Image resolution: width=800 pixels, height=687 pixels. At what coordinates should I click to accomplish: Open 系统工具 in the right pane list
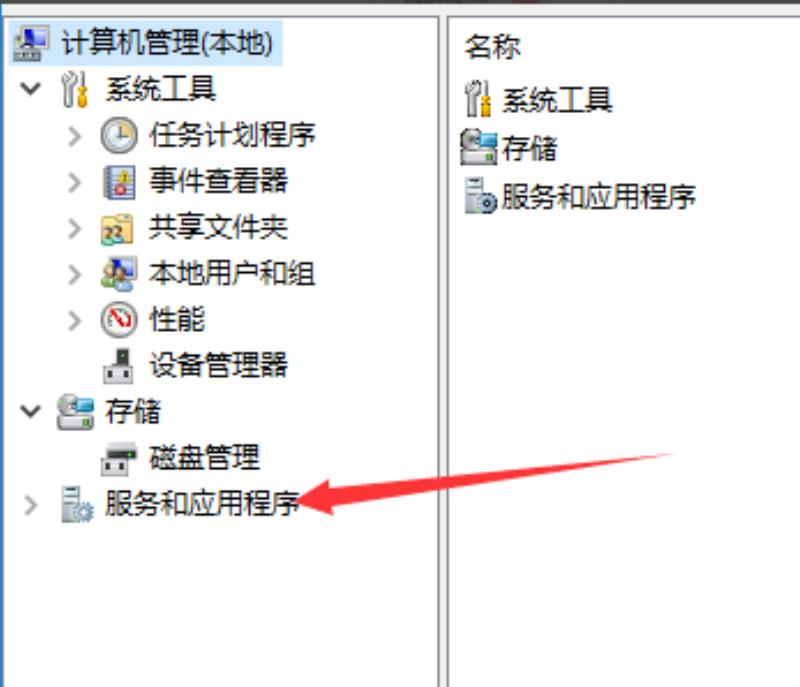[558, 99]
